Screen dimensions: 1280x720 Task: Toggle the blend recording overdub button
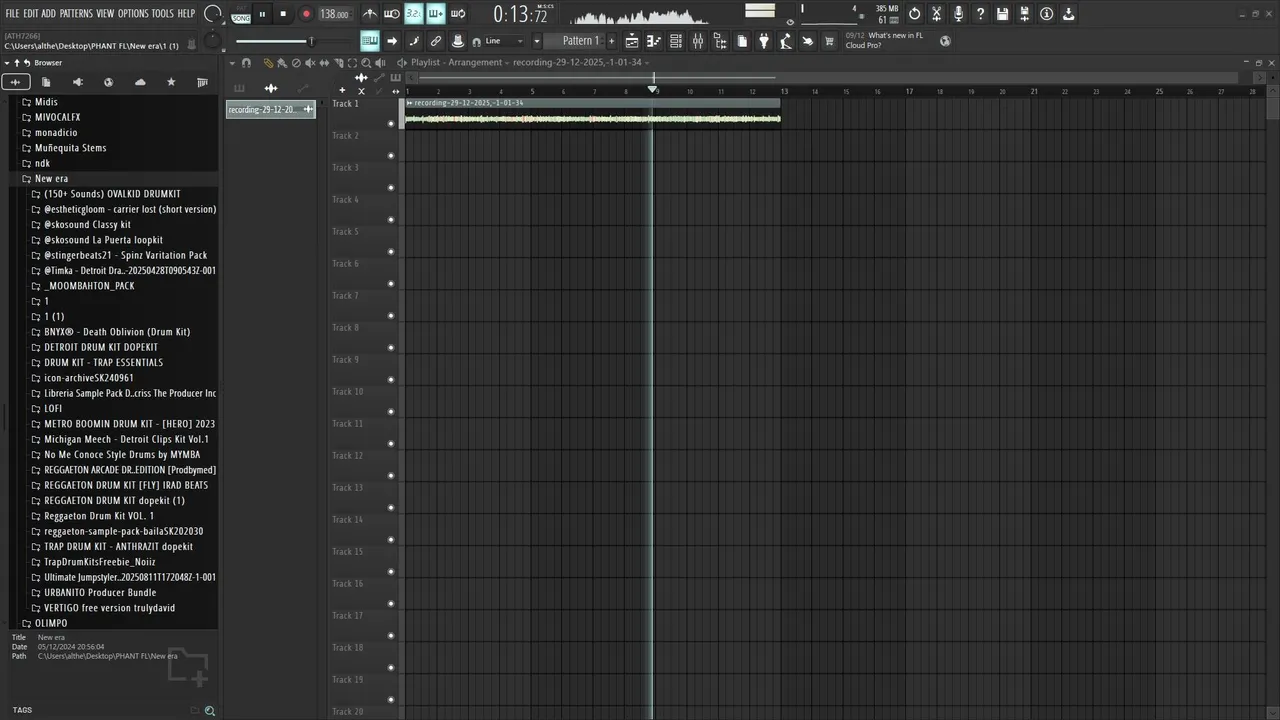click(x=435, y=14)
